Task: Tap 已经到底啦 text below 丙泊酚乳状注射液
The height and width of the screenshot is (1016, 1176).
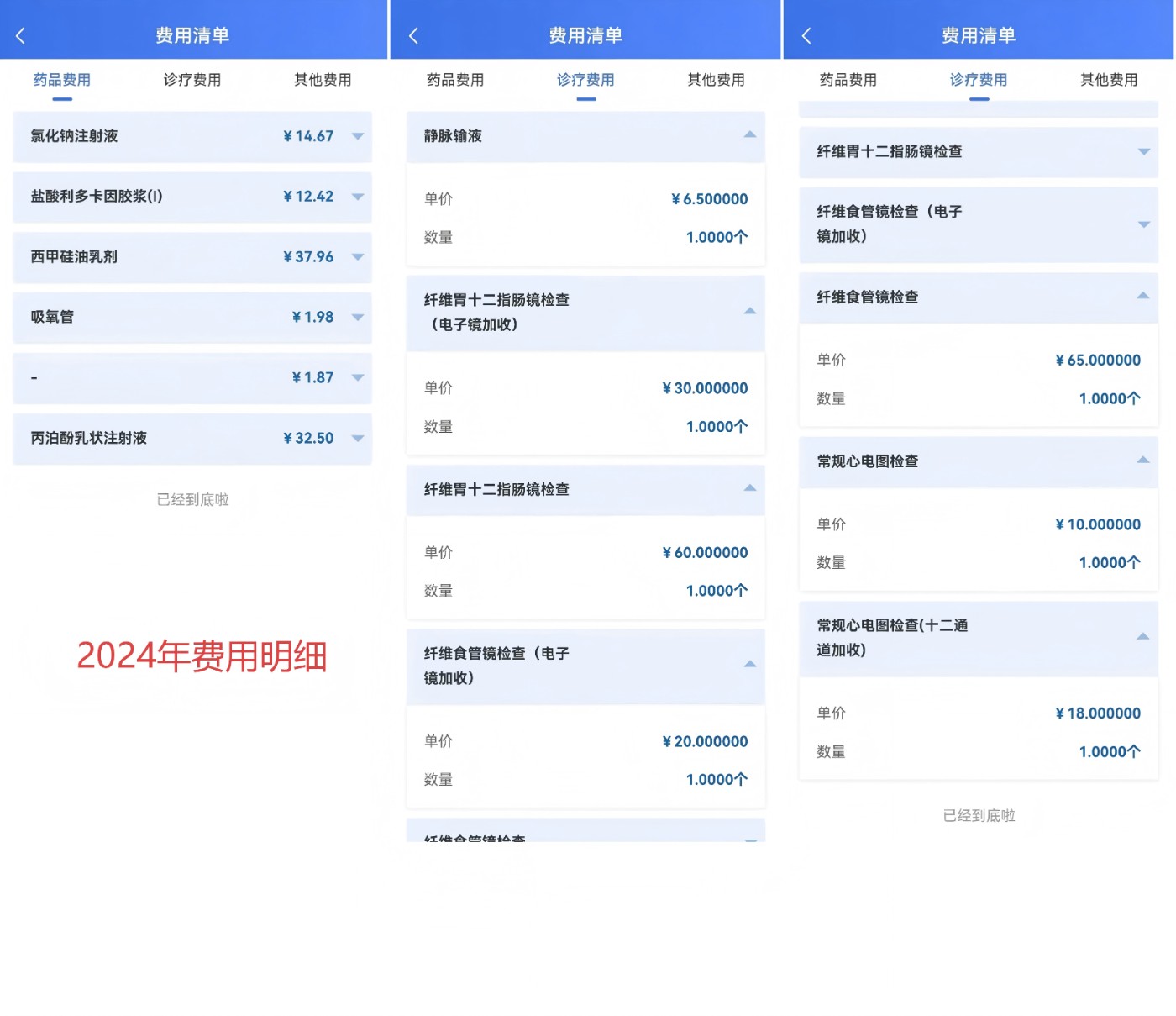Action: pos(192,500)
